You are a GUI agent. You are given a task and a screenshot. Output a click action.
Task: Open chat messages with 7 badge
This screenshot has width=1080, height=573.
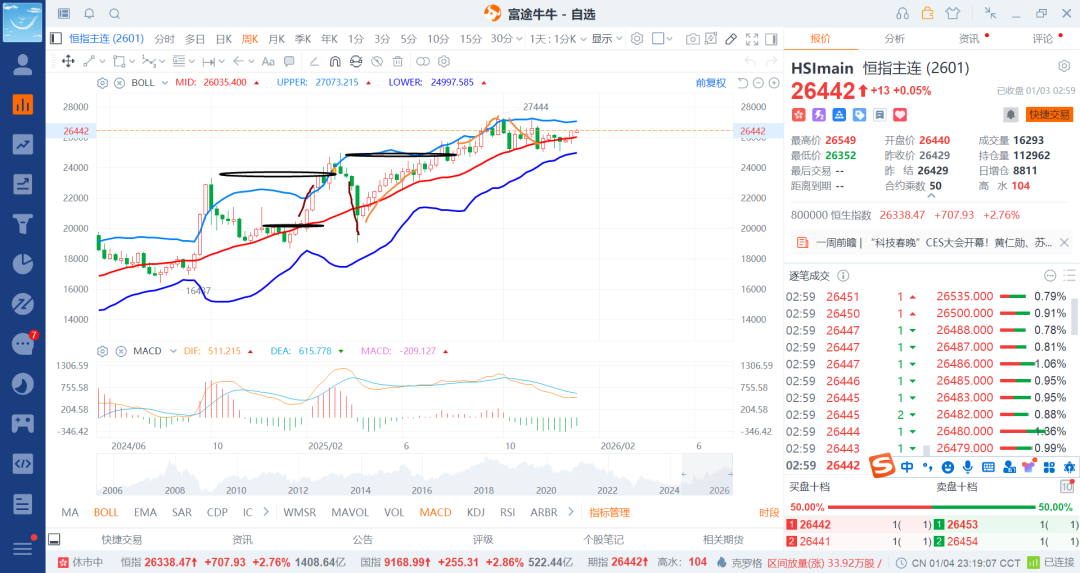pyautogui.click(x=23, y=343)
